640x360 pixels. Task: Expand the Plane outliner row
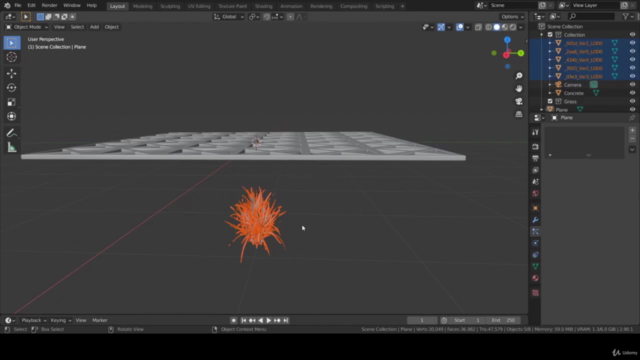[542, 110]
